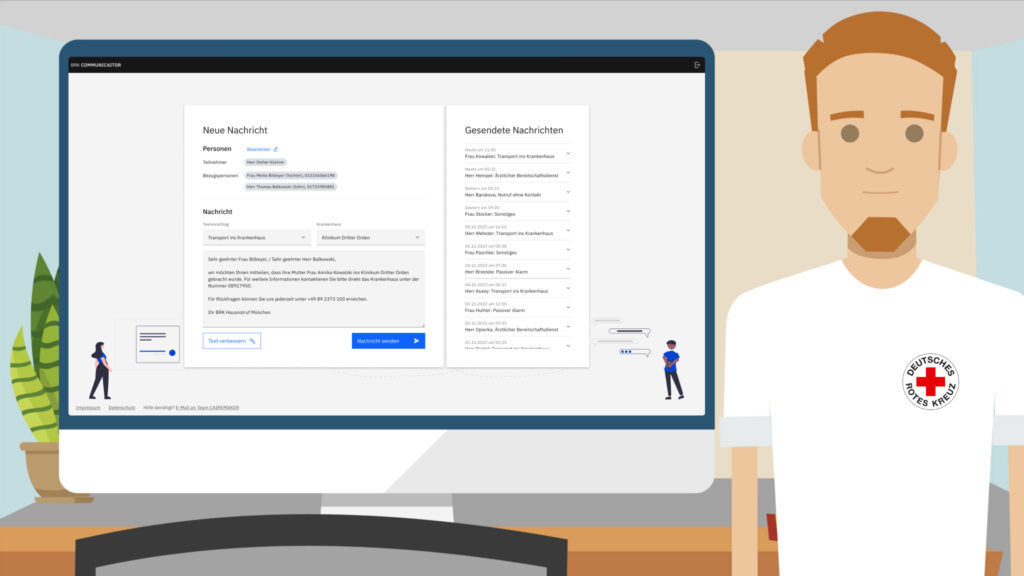Click the pencil icon next to Bearbeiten
The height and width of the screenshot is (576, 1024).
276,149
